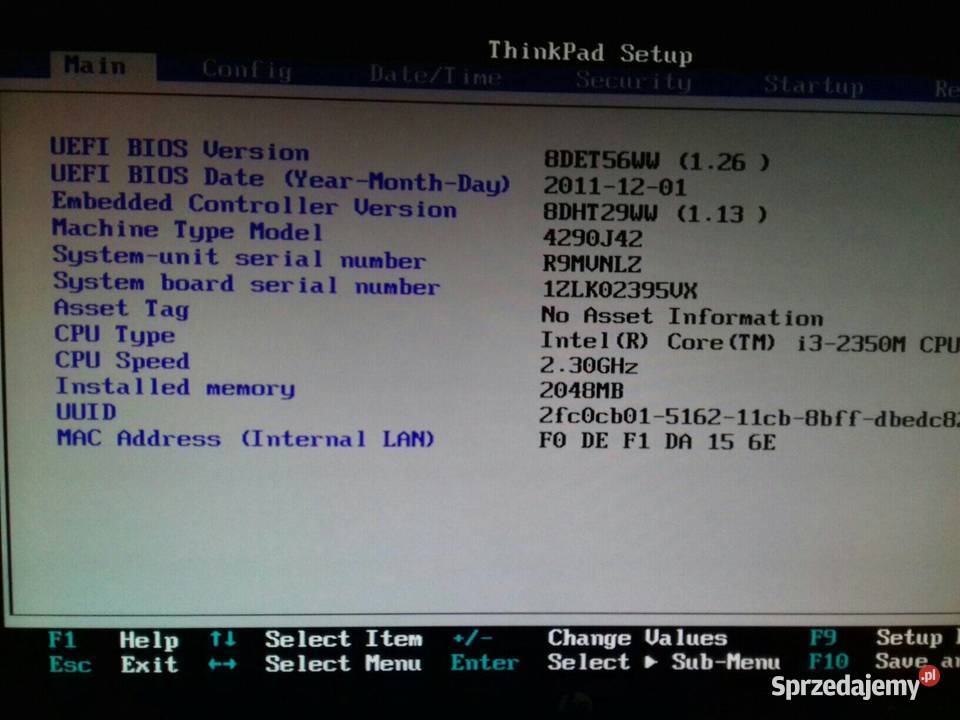Screen dimensions: 960x720
Task: Click CPU speed value 2.30GHz
Action: 588,366
